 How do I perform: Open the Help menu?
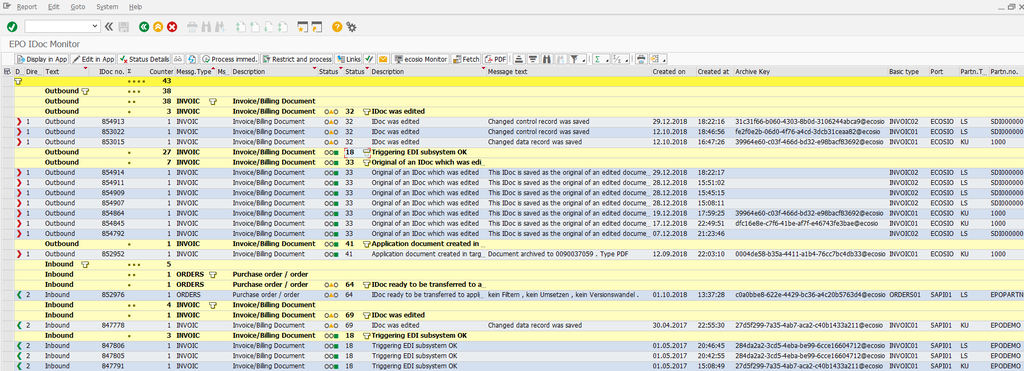(x=135, y=7)
